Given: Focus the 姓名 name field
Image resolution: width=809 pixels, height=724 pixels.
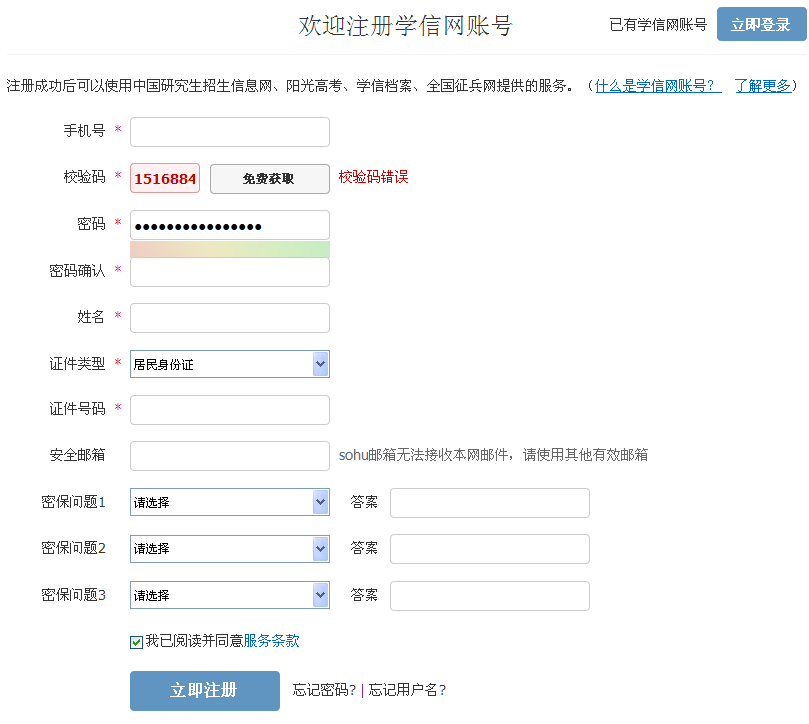Looking at the screenshot, I should (230, 318).
